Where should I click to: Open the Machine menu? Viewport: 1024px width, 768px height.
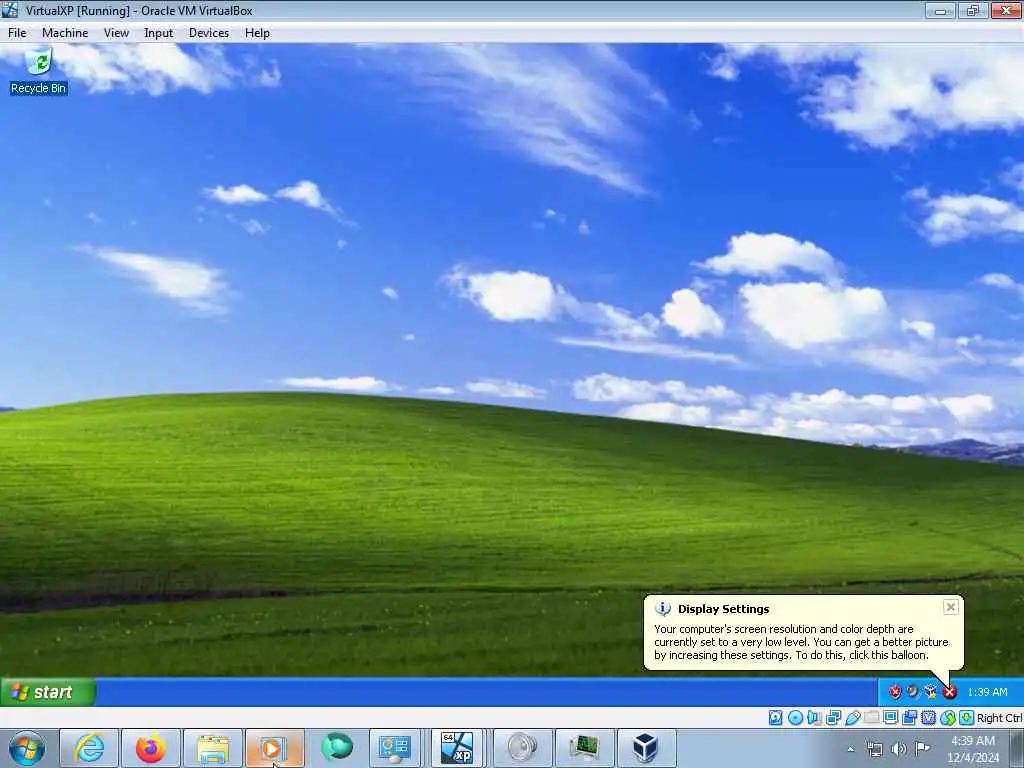(65, 33)
